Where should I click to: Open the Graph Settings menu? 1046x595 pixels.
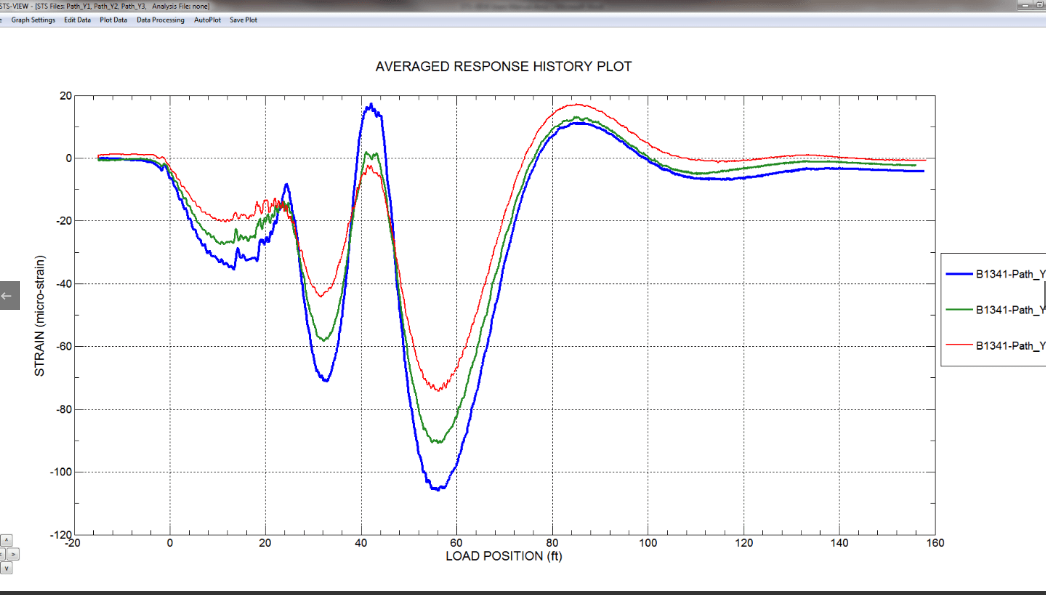(x=33, y=20)
